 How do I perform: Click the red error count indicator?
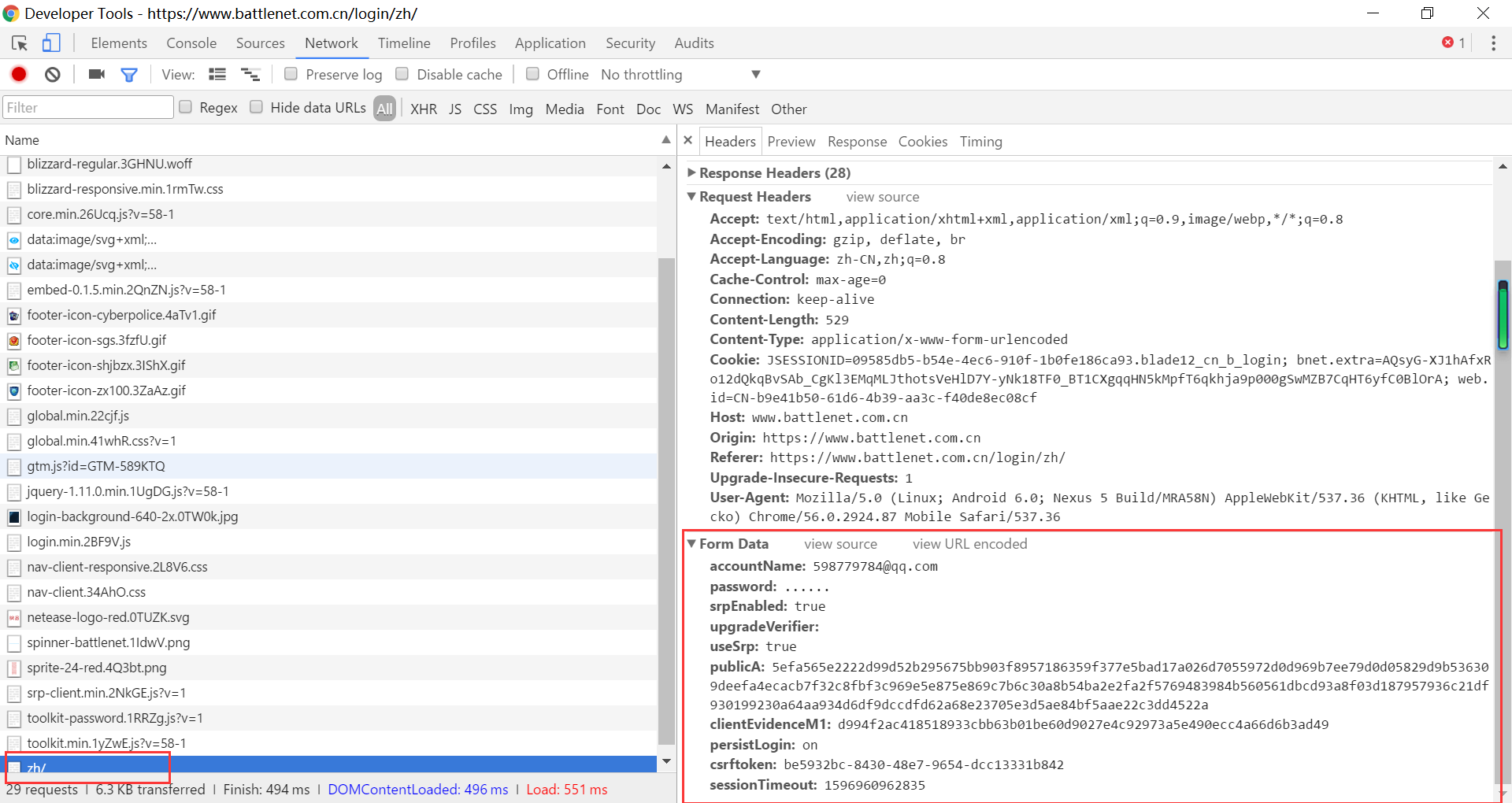1454,43
